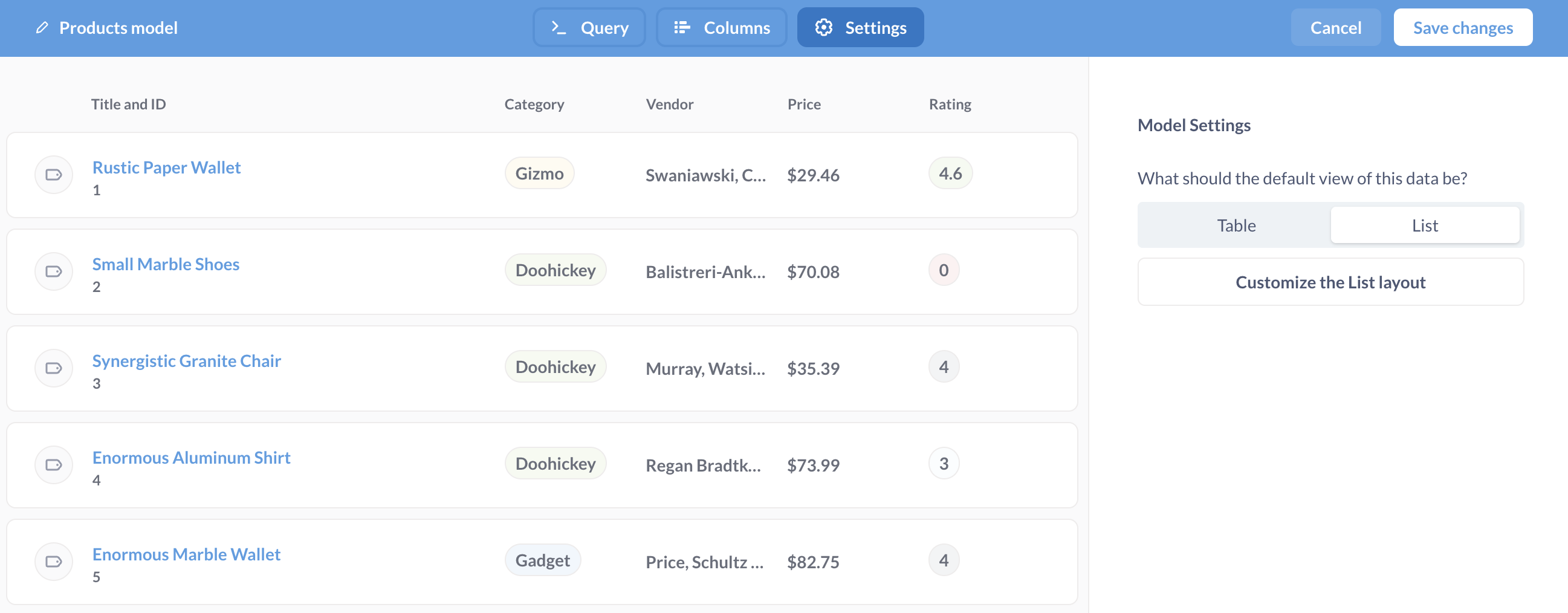
Task: Click the label icon for Rustic Paper Wallet
Action: (54, 175)
